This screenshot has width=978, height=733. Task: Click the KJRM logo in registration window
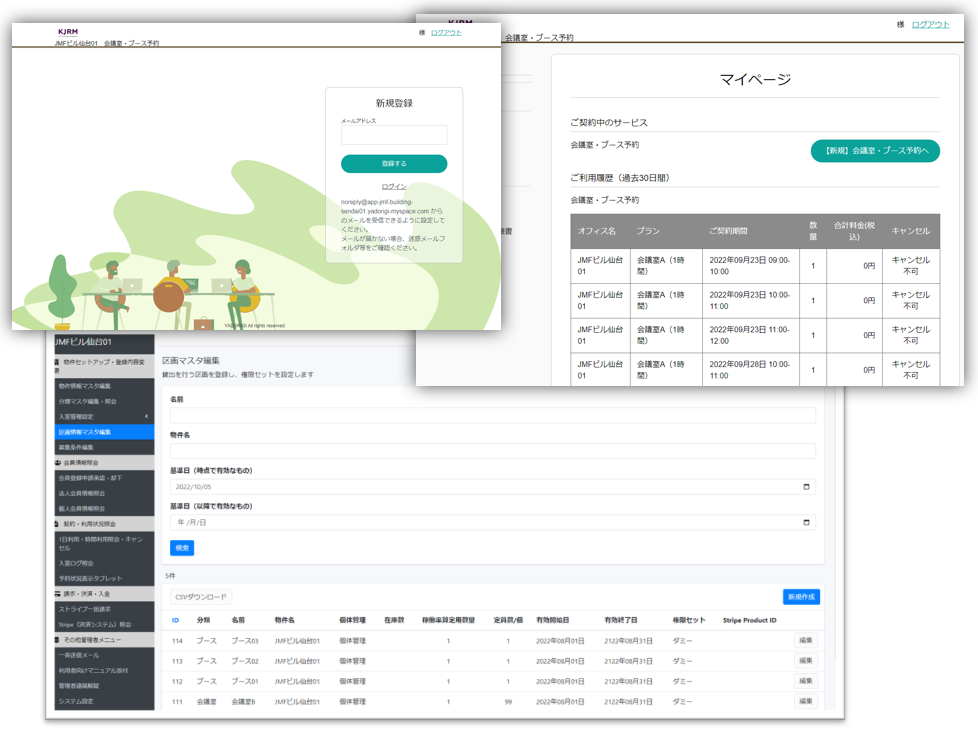68,32
